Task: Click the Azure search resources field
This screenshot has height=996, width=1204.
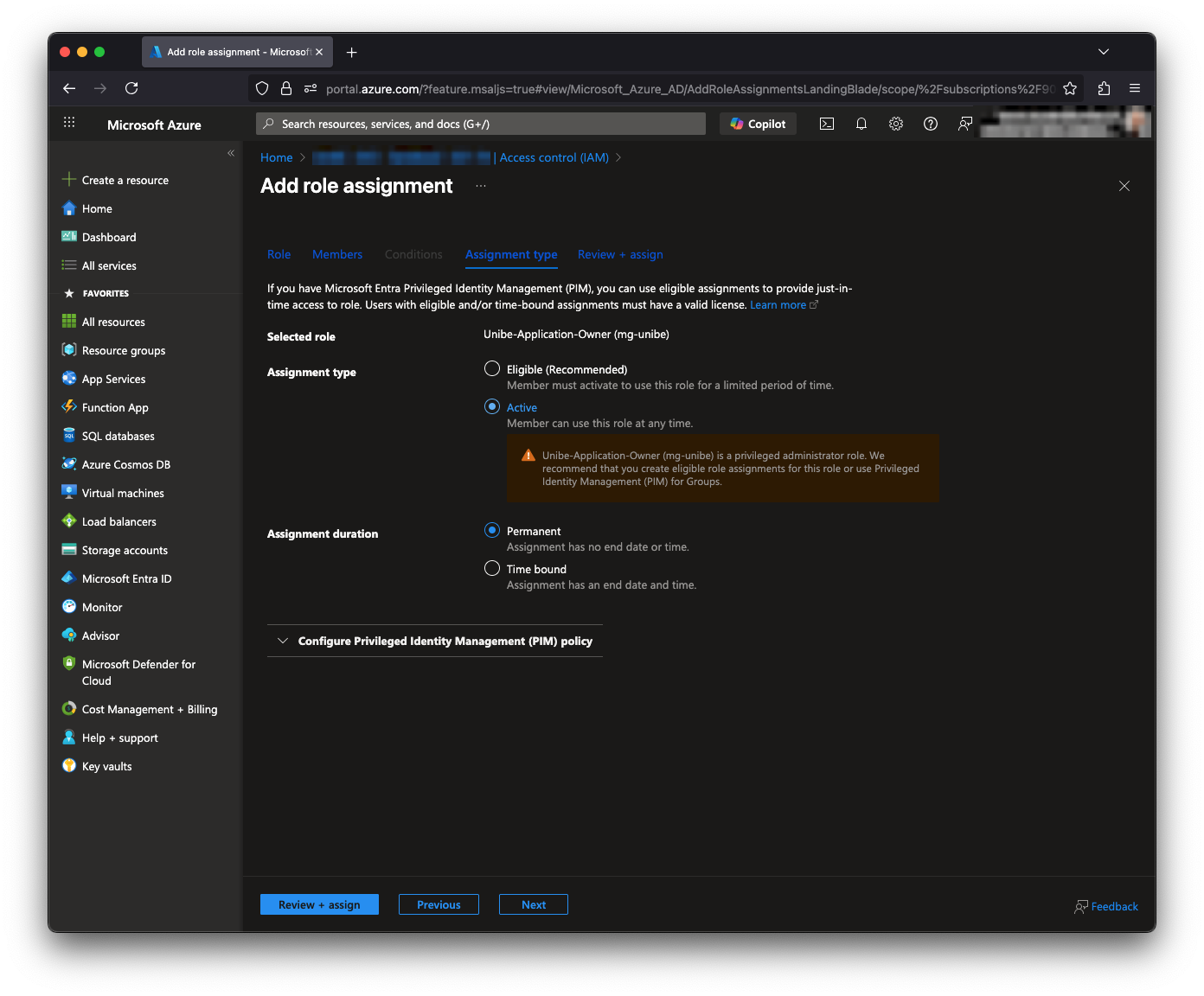Action: [481, 124]
